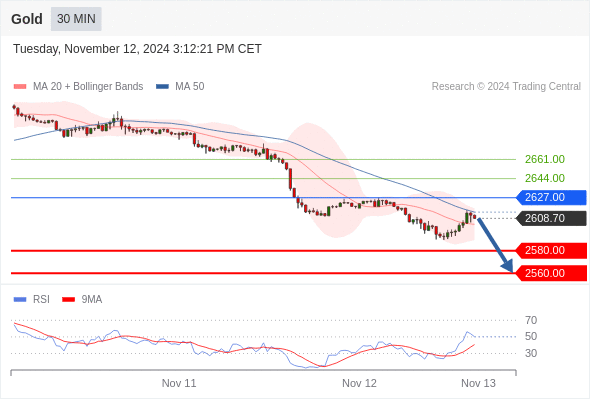Click the Nov 11 date axis label
This screenshot has height=400, width=590.
point(179,383)
